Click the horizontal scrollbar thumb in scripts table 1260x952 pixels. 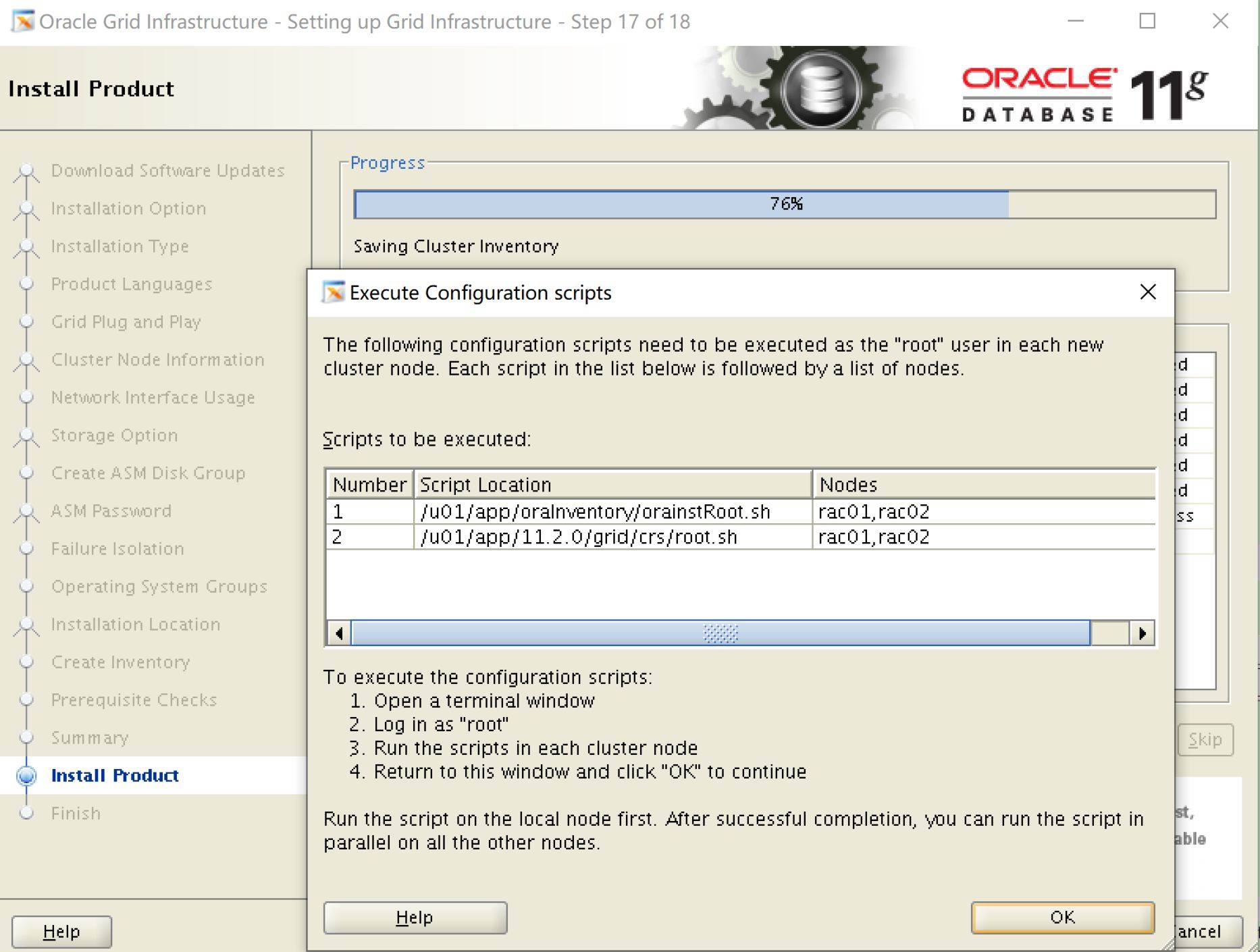tap(720, 633)
